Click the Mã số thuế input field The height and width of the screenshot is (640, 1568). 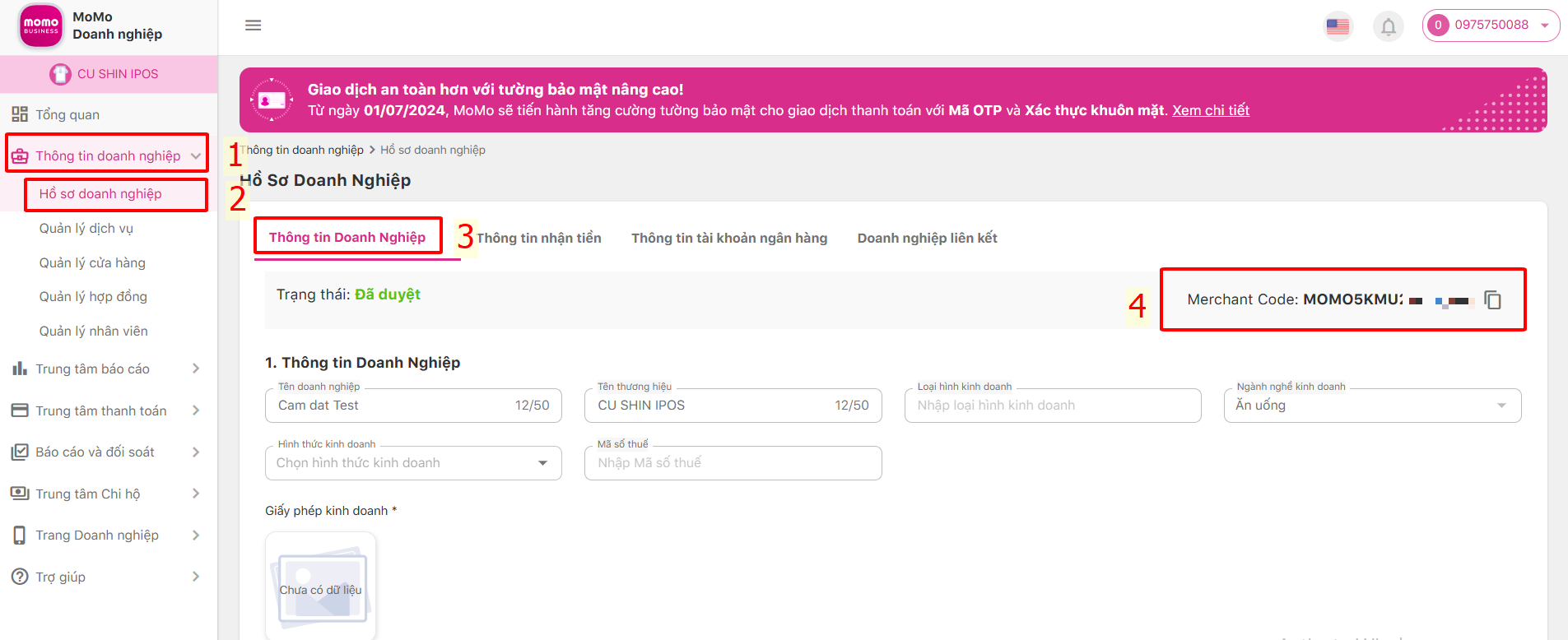click(732, 463)
